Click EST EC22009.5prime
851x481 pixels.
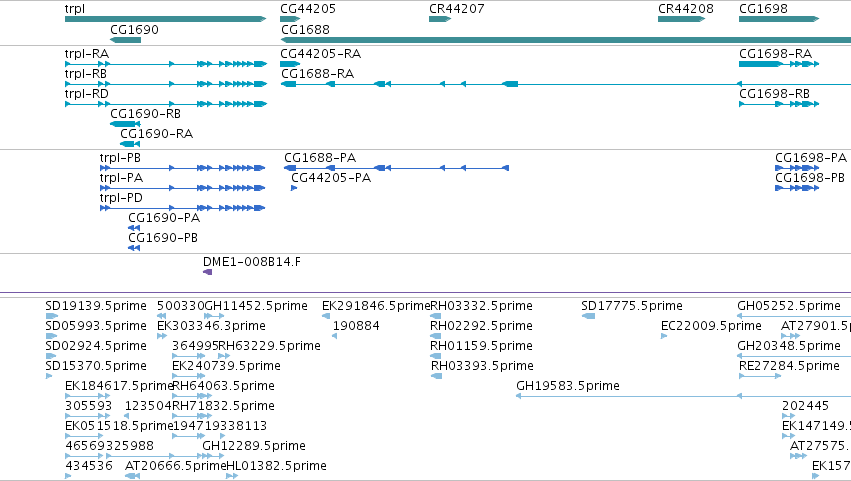coord(664,336)
